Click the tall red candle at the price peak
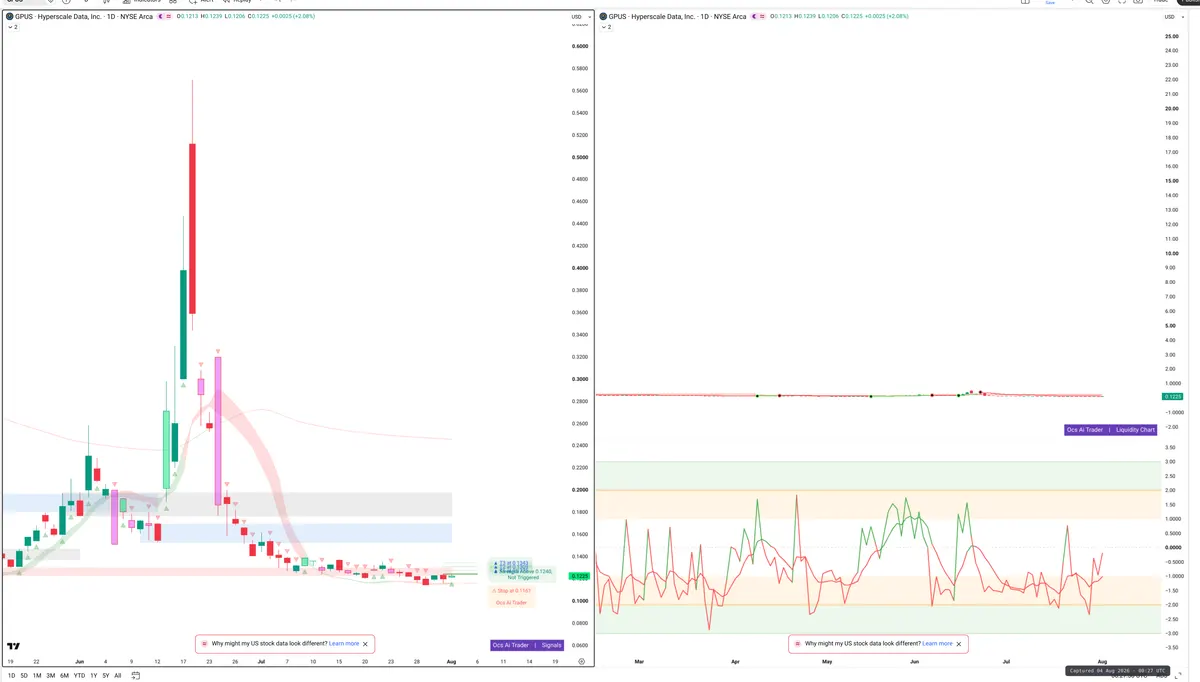 (192, 228)
